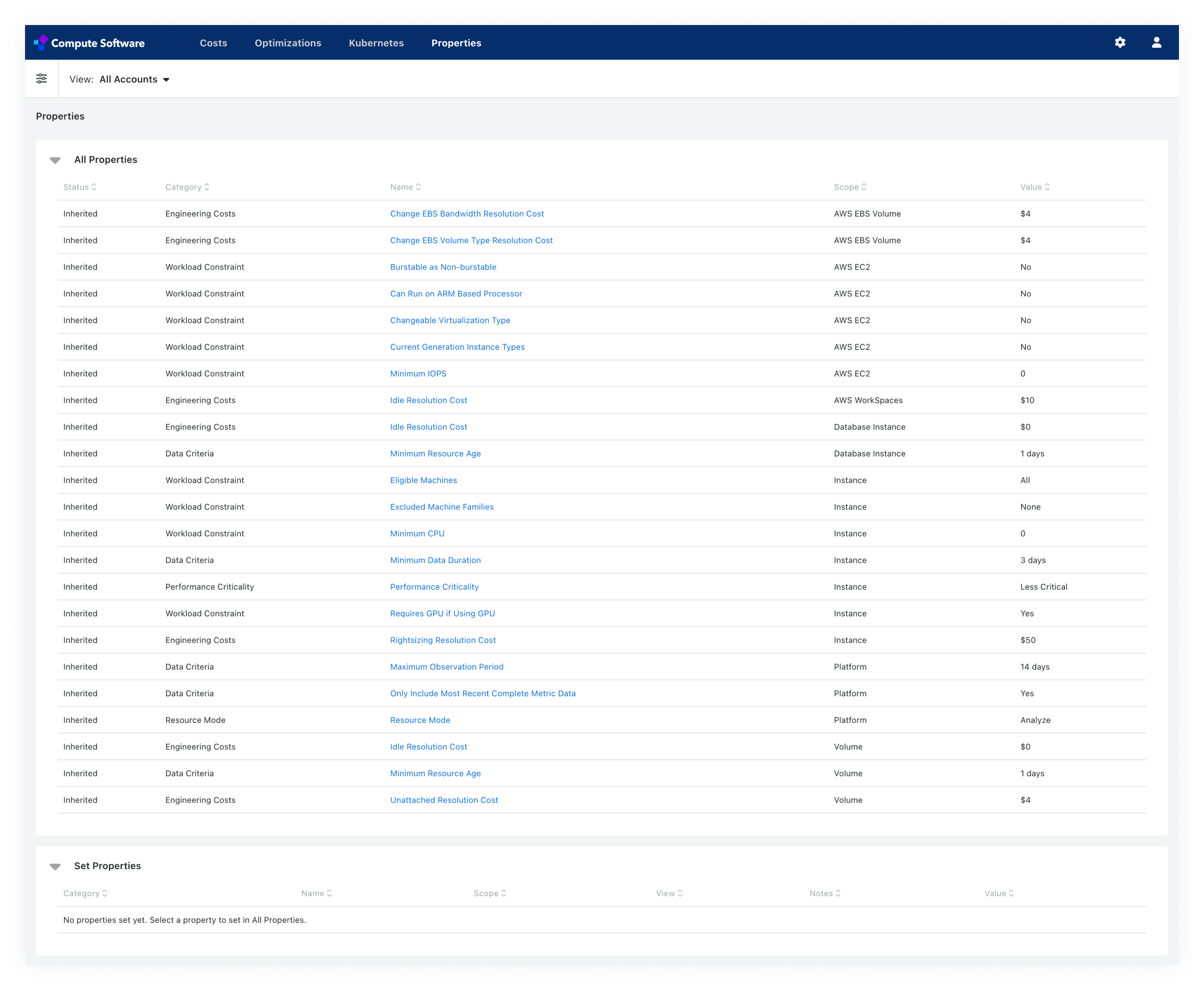Open Unattached Resolution Cost property
The width and height of the screenshot is (1204, 991).
coord(444,800)
